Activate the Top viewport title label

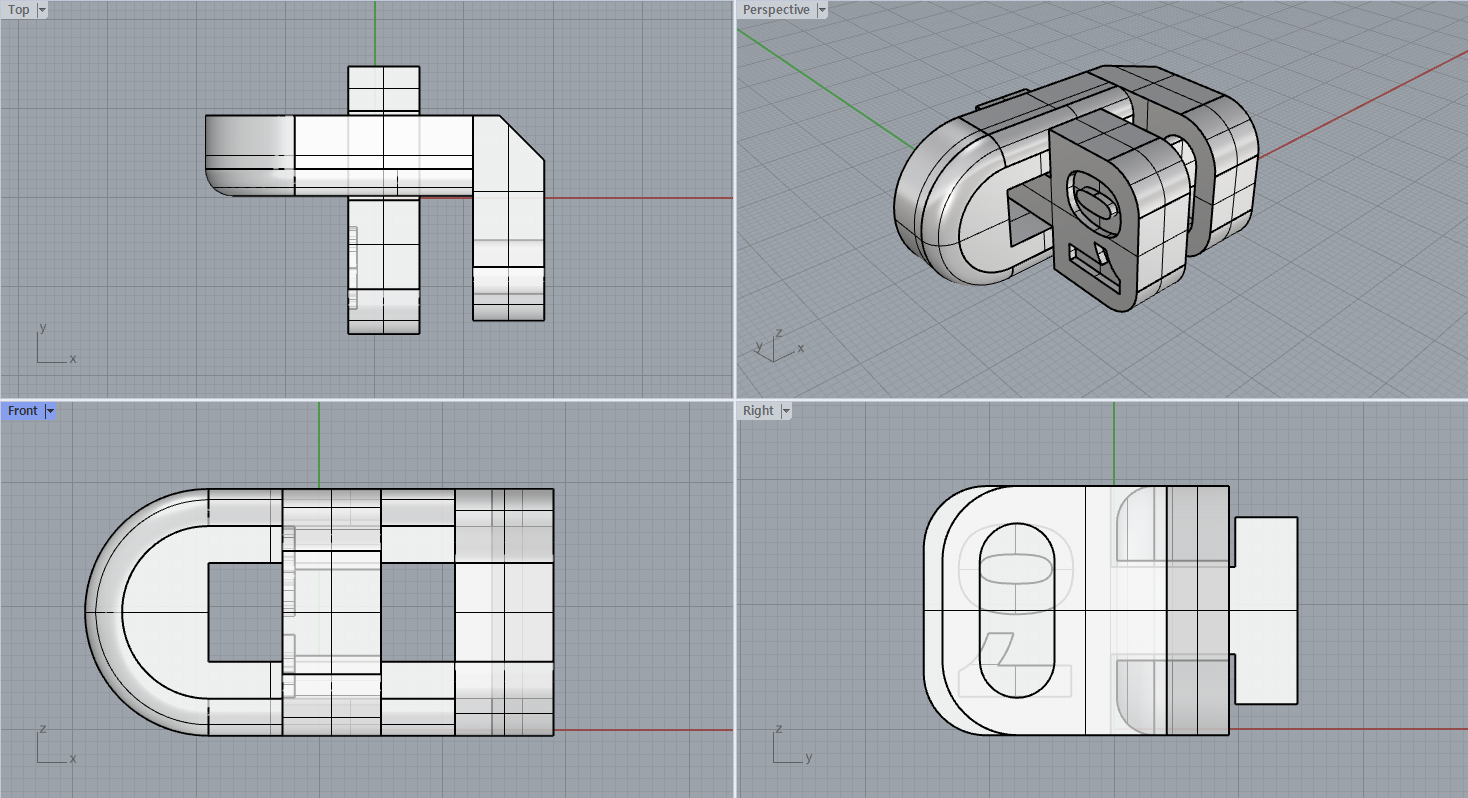(x=19, y=10)
